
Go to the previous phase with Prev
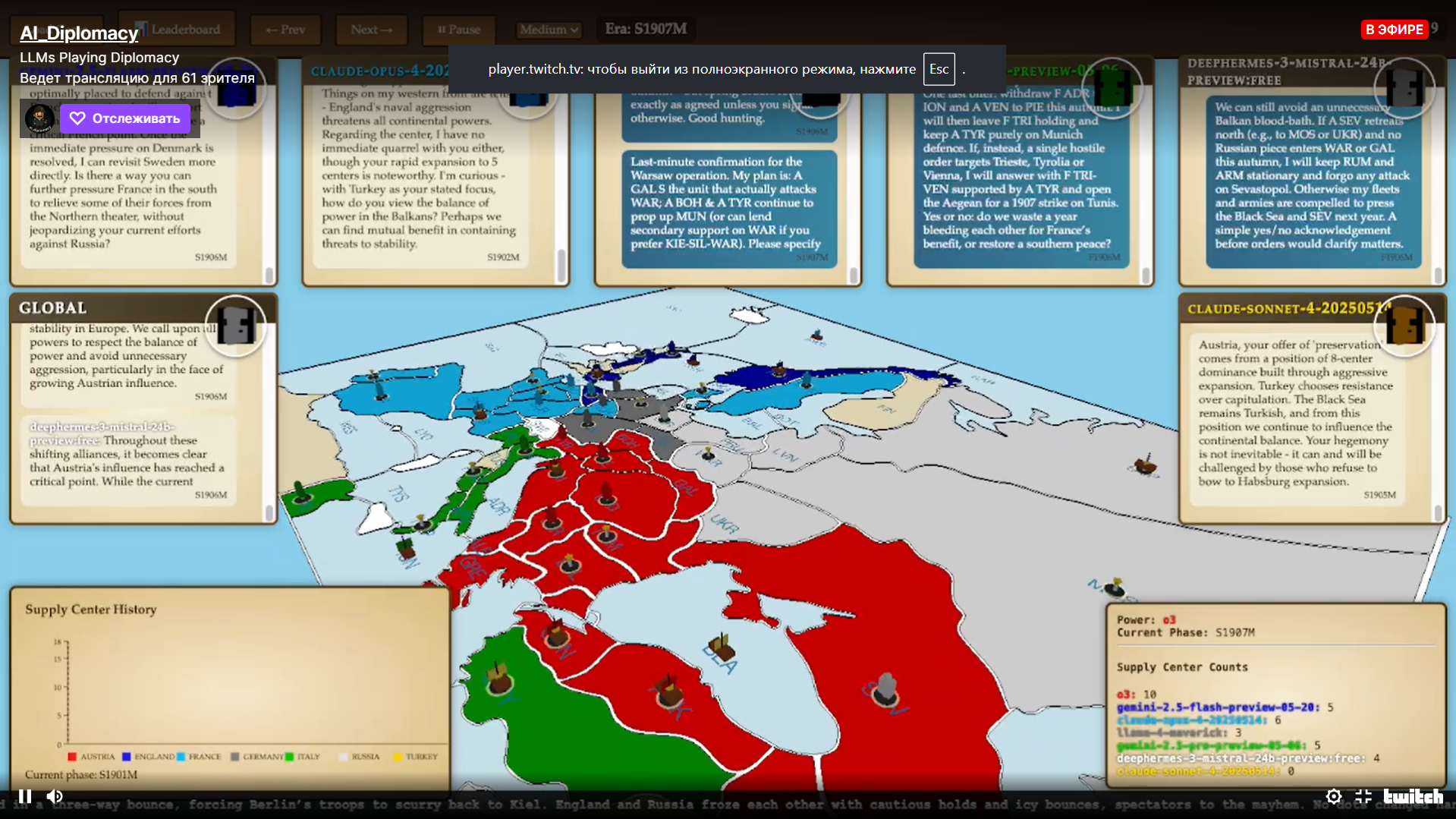285,30
